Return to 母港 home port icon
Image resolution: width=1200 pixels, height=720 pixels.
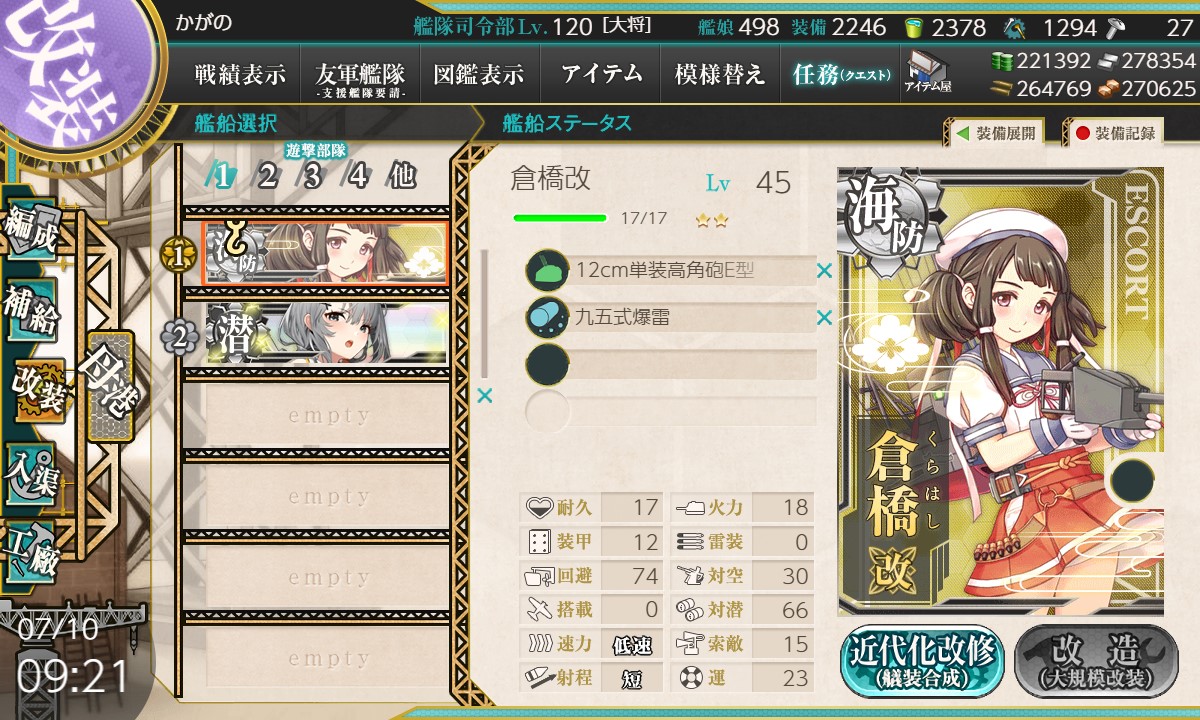(109, 386)
